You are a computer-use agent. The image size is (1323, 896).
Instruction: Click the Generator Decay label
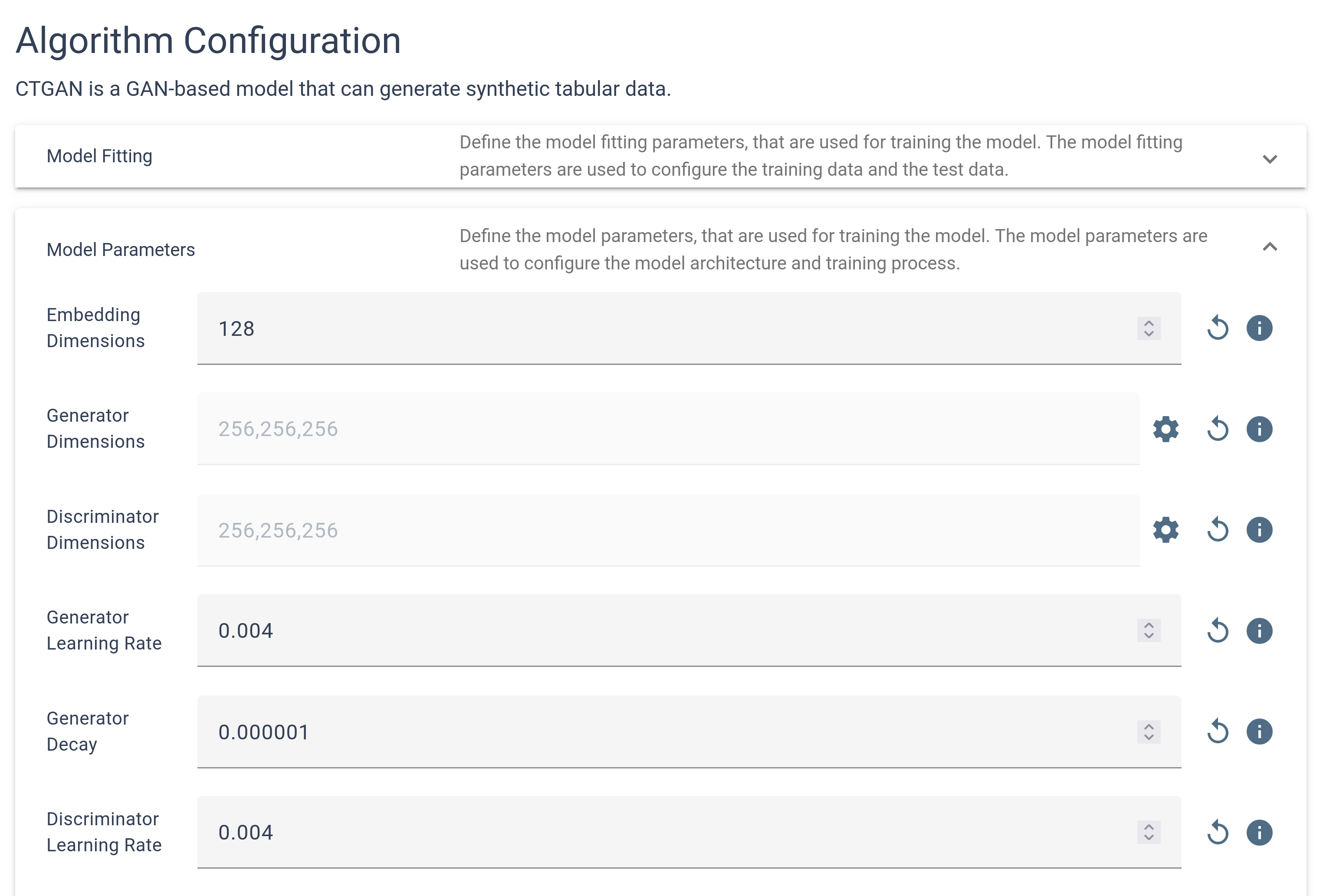click(x=88, y=732)
